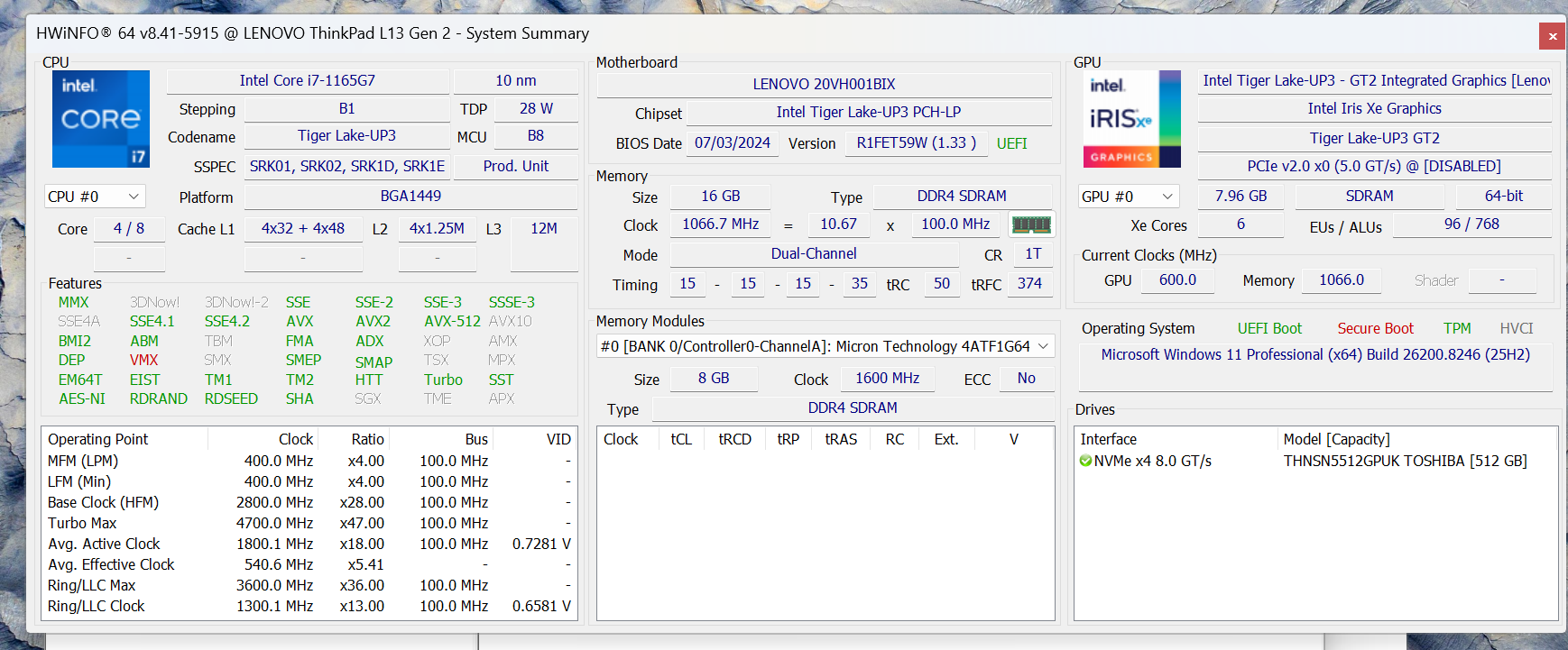Click the Chipset value Intel Tiger Lake-UP3 PCH-LP
This screenshot has width=1568, height=650.
point(869,112)
